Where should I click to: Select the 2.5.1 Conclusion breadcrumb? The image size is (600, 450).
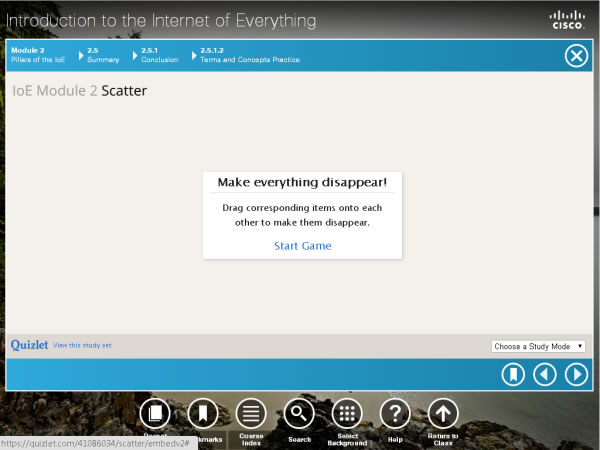pyautogui.click(x=159, y=55)
